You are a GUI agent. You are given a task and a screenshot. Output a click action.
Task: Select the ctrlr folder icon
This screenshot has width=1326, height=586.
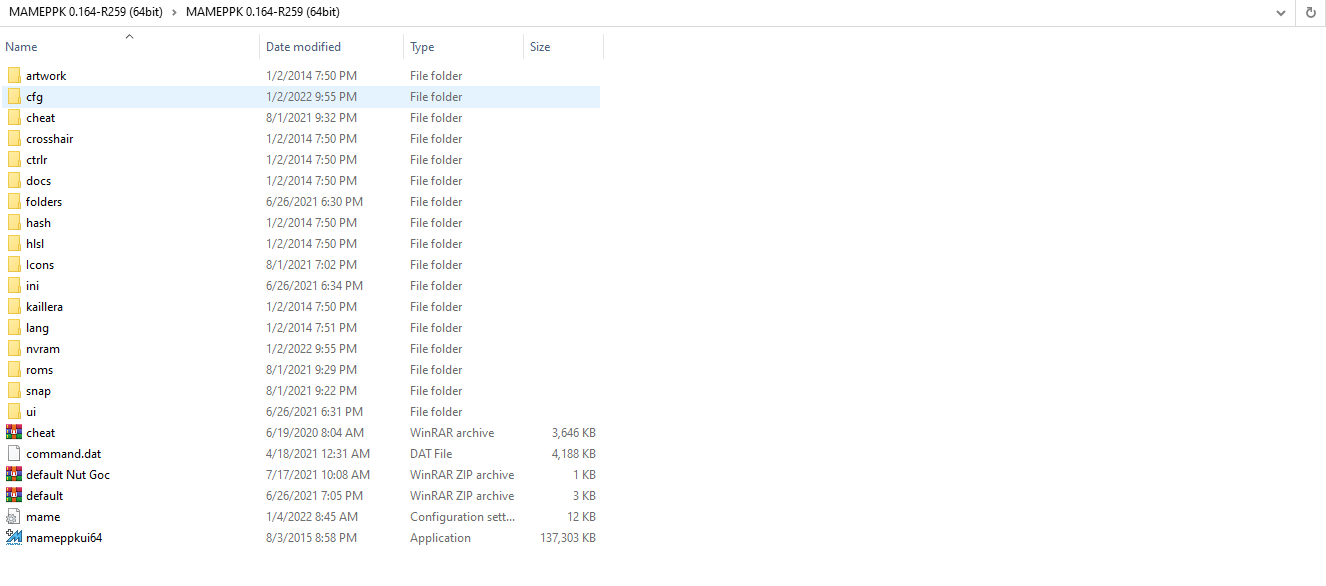point(14,160)
